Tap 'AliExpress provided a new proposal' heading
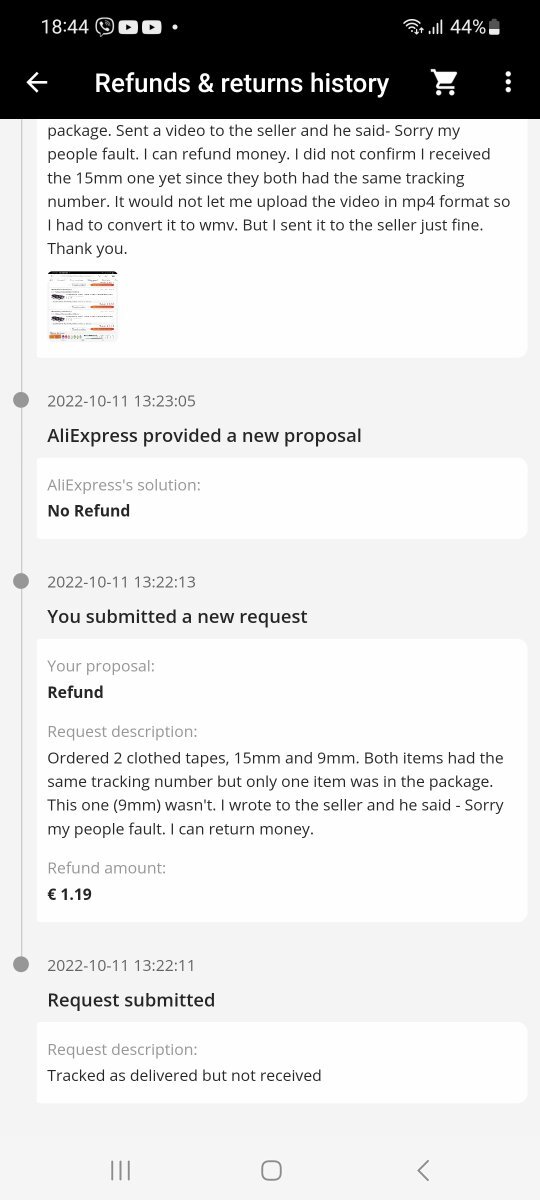 tap(204, 436)
